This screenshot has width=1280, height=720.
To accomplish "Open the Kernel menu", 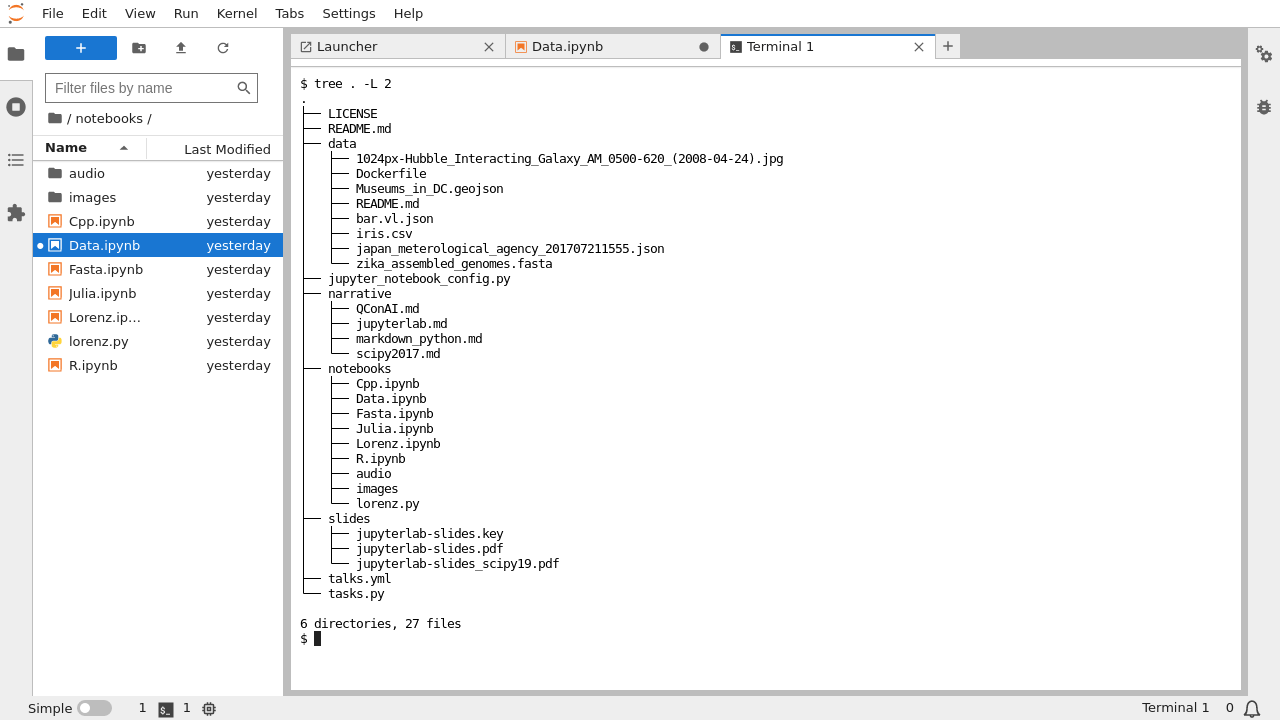I will (x=236, y=13).
